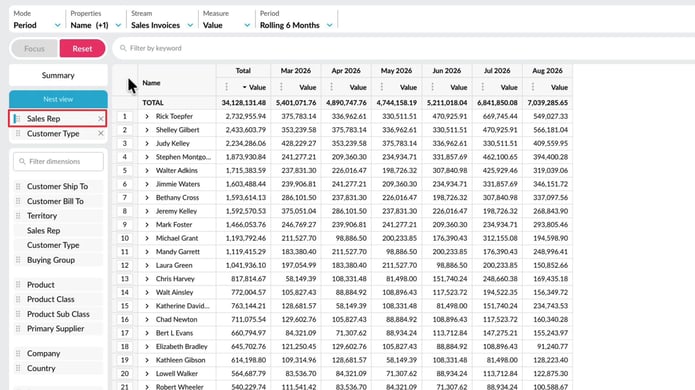The image size is (695, 390).
Task: Remove Customer Type from the nest view
Action: pos(101,133)
